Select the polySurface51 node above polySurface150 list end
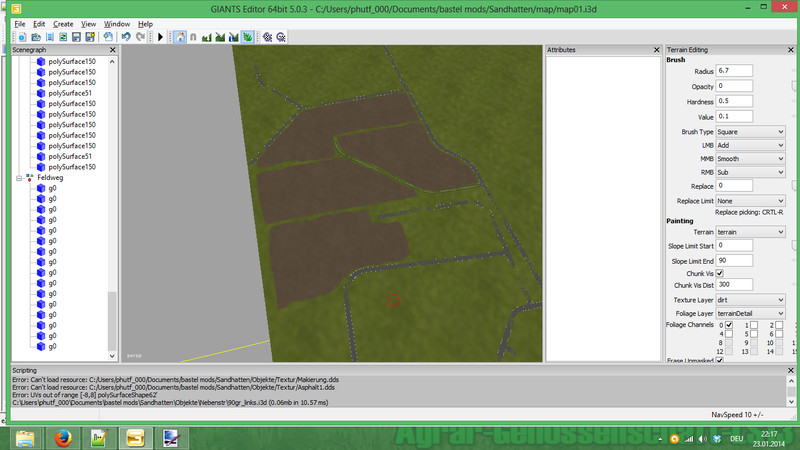Screen dimensions: 800x450 click(70, 156)
